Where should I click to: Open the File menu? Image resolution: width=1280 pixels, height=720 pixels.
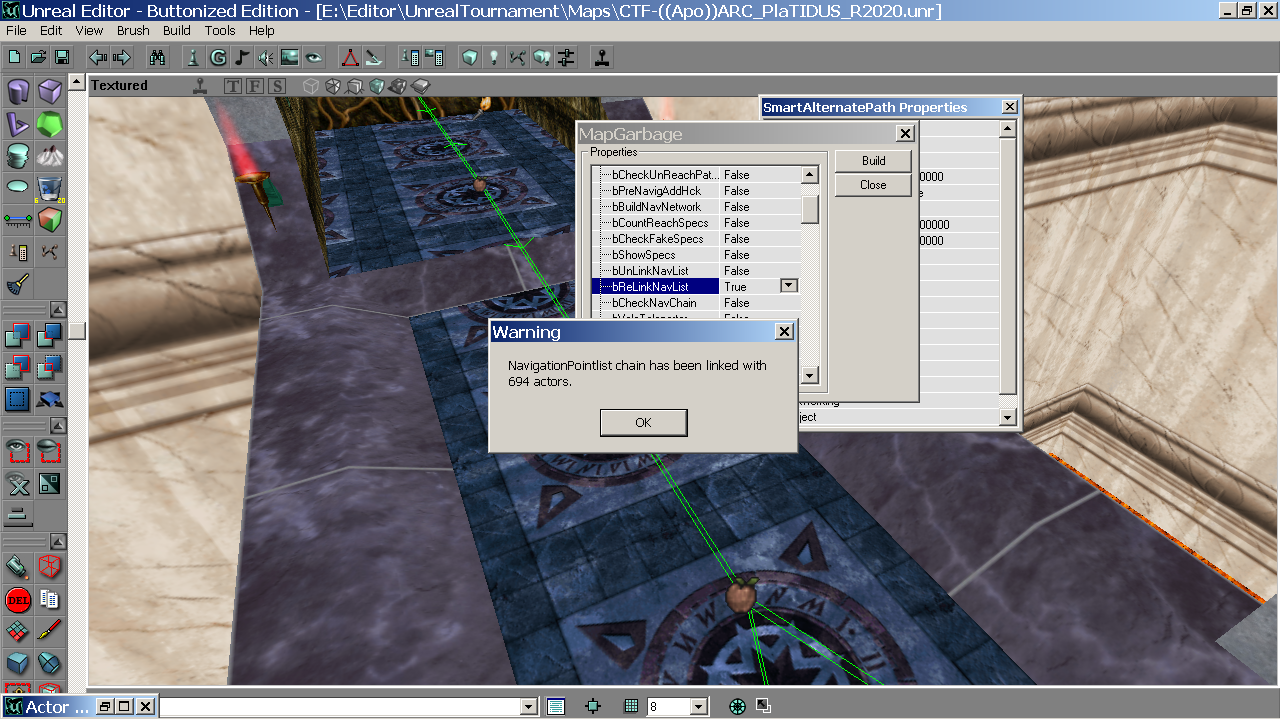click(16, 31)
